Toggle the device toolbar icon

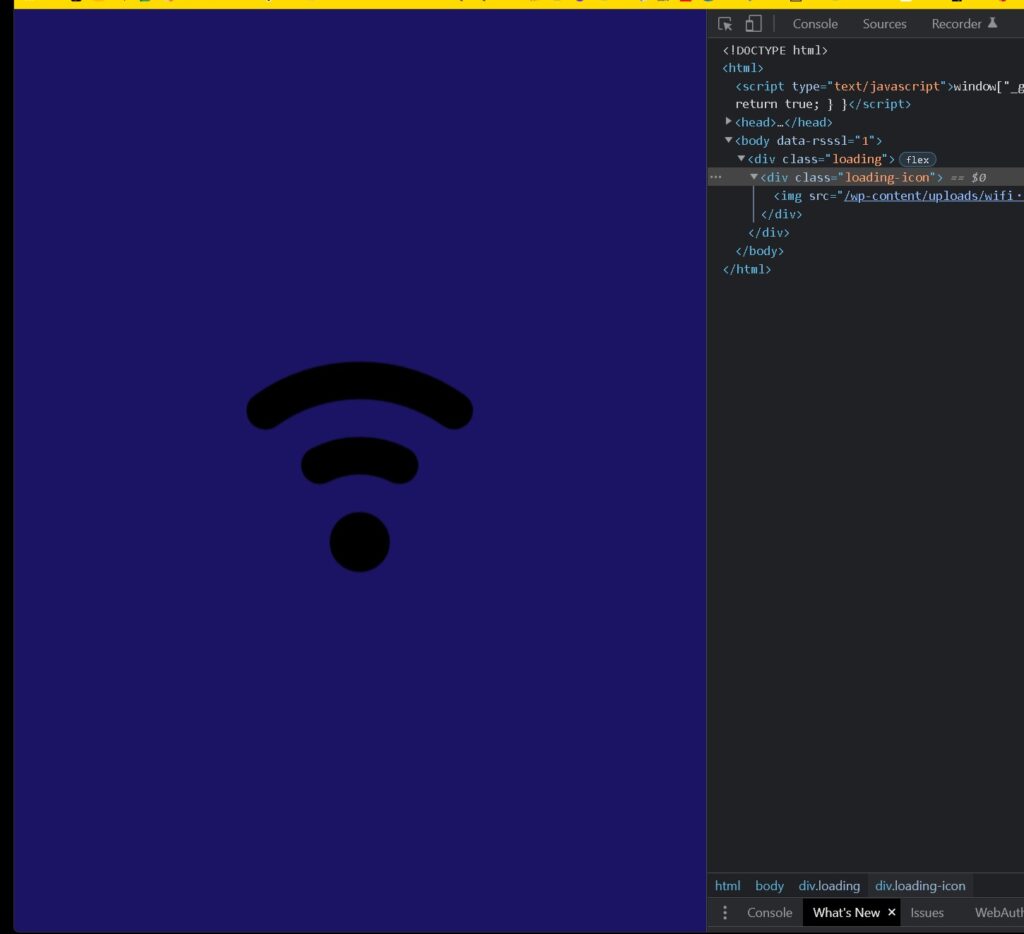753,24
